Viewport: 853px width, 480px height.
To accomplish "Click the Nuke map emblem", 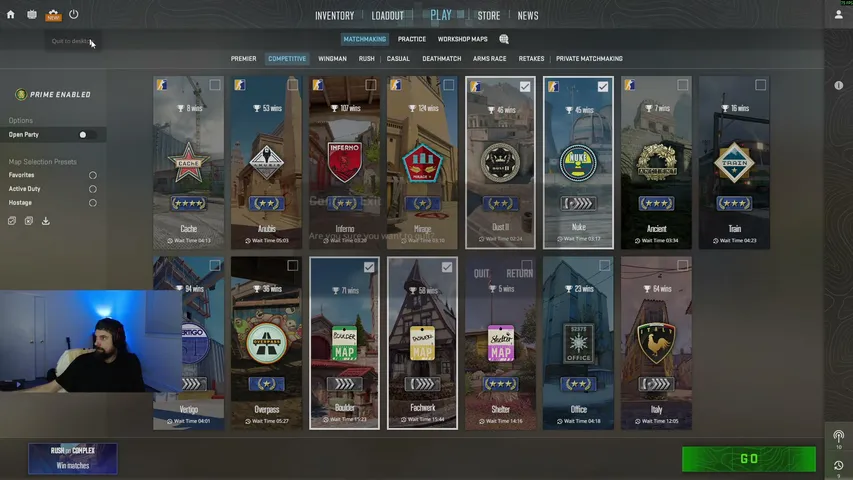I will [578, 162].
